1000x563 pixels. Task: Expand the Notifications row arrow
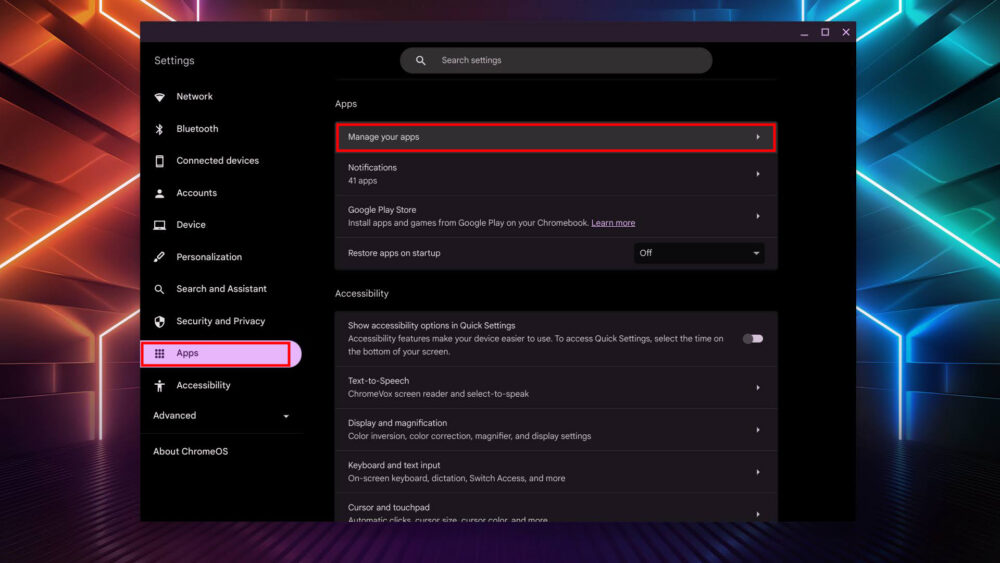click(x=757, y=174)
